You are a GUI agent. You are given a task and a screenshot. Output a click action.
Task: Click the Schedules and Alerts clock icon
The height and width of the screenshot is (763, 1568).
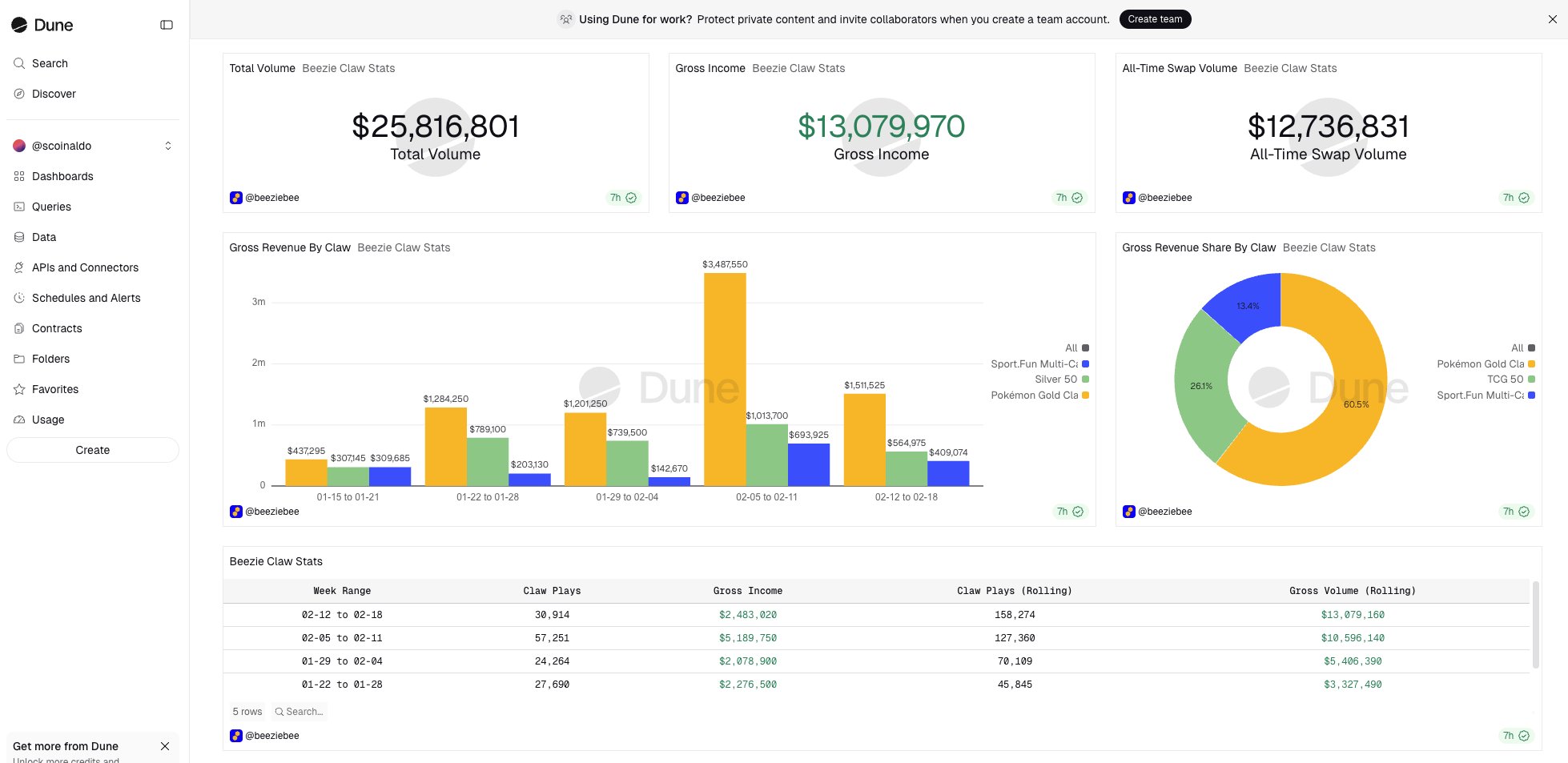tap(19, 298)
